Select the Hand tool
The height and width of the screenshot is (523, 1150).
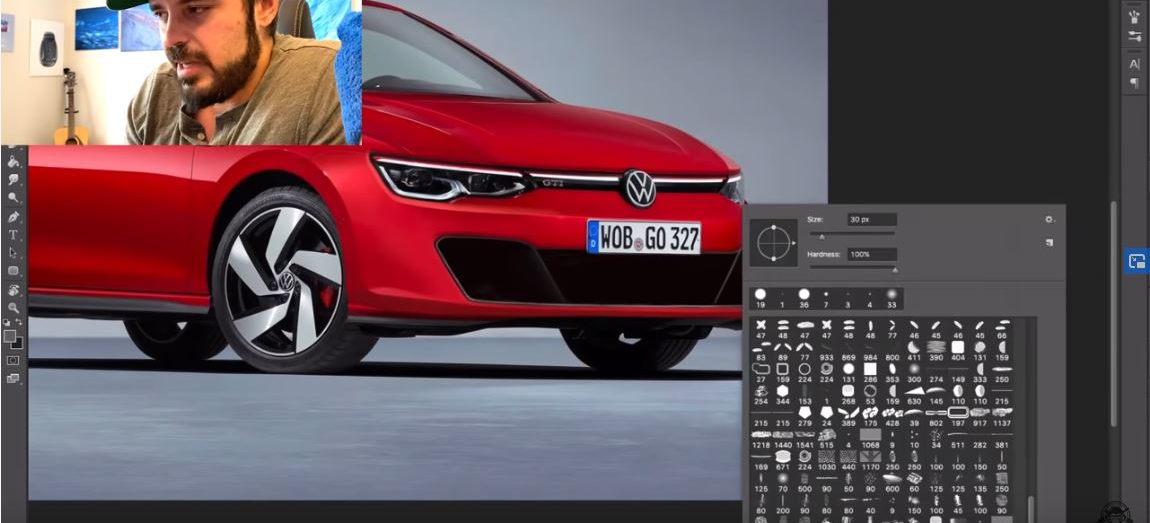(14, 290)
